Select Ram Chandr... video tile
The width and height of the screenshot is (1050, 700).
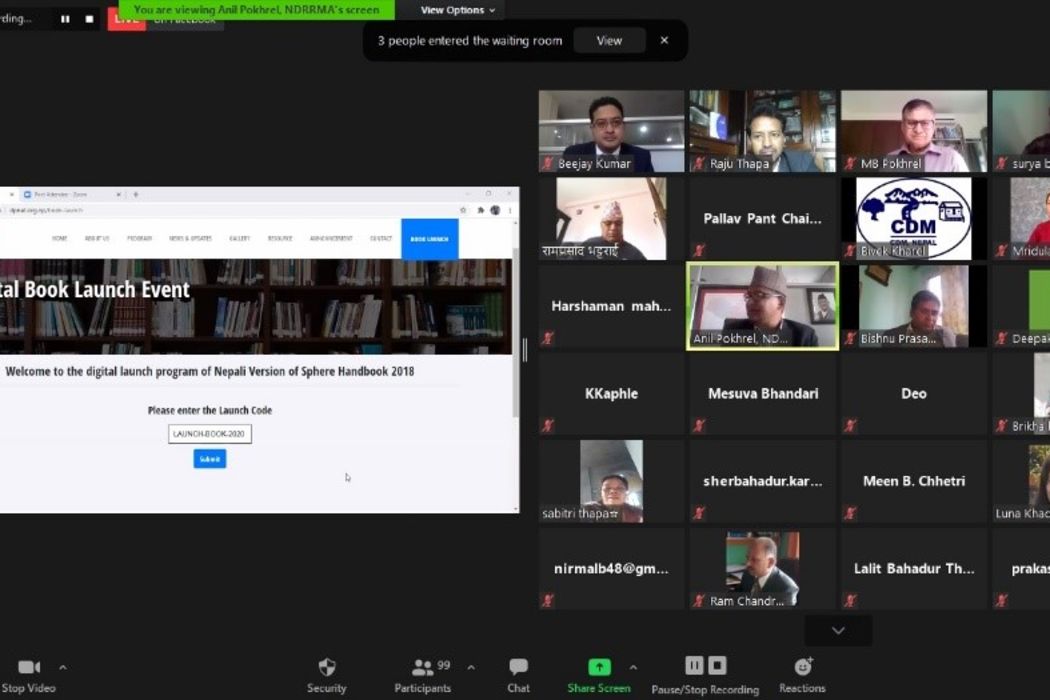(763, 569)
